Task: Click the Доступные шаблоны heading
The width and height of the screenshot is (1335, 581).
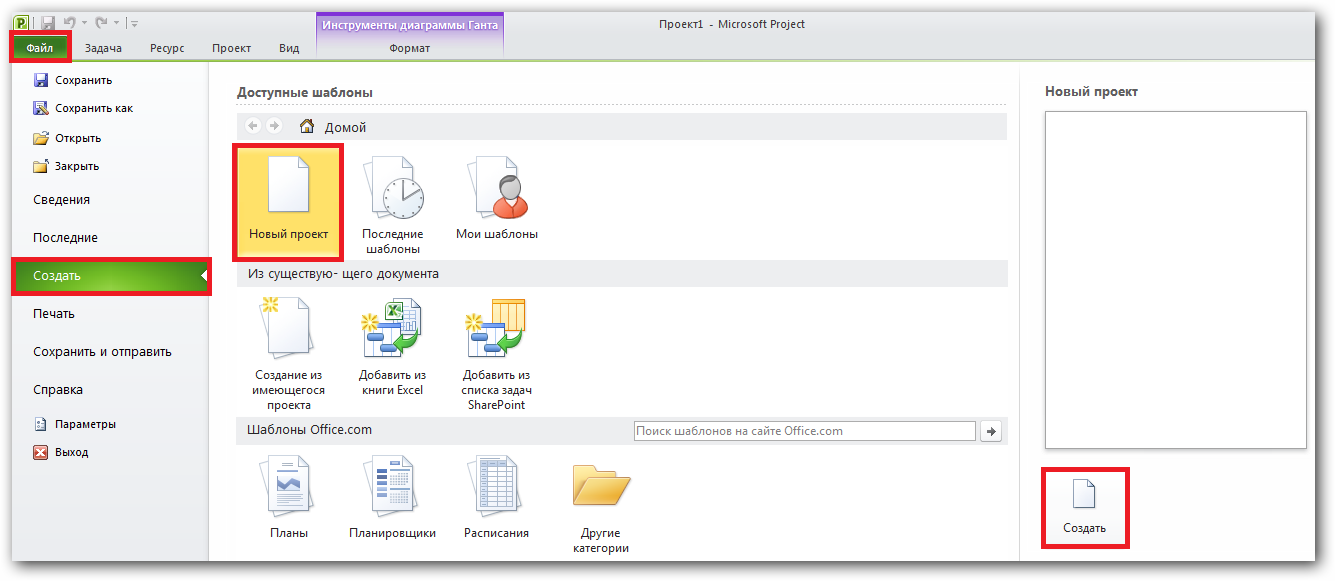Action: coord(305,92)
